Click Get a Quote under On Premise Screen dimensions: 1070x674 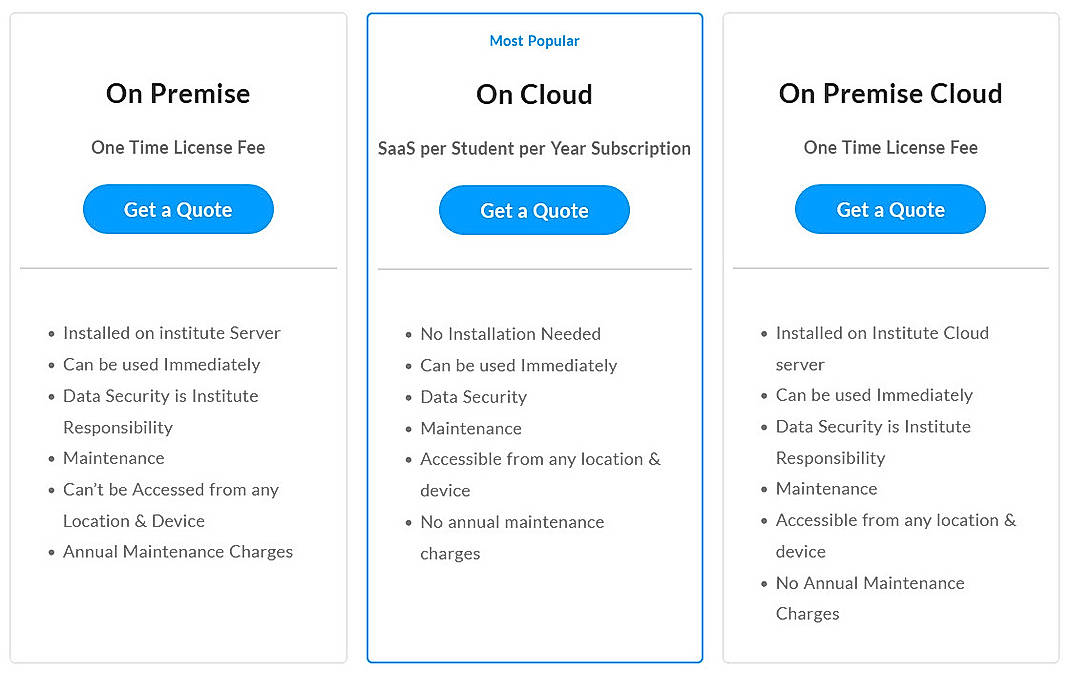[178, 209]
